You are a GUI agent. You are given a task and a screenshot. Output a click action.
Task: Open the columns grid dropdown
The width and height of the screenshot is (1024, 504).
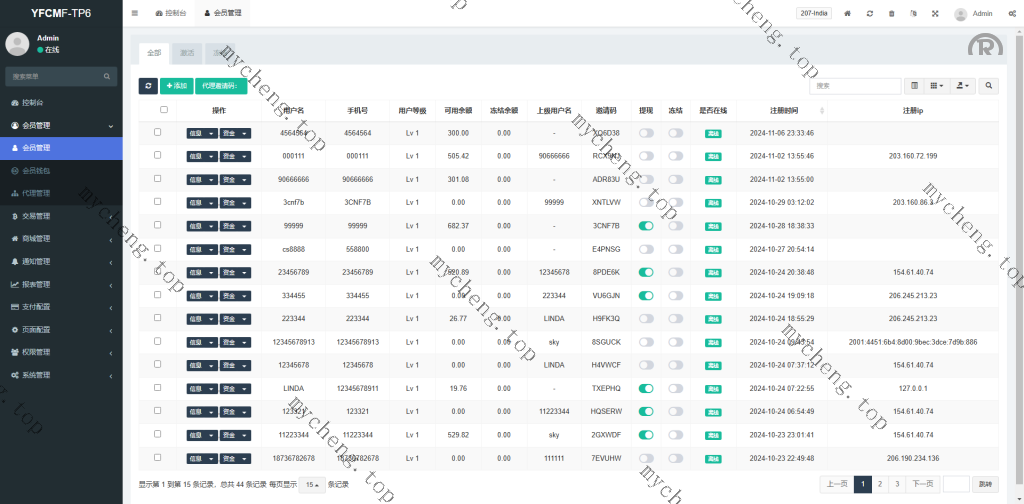click(x=936, y=86)
